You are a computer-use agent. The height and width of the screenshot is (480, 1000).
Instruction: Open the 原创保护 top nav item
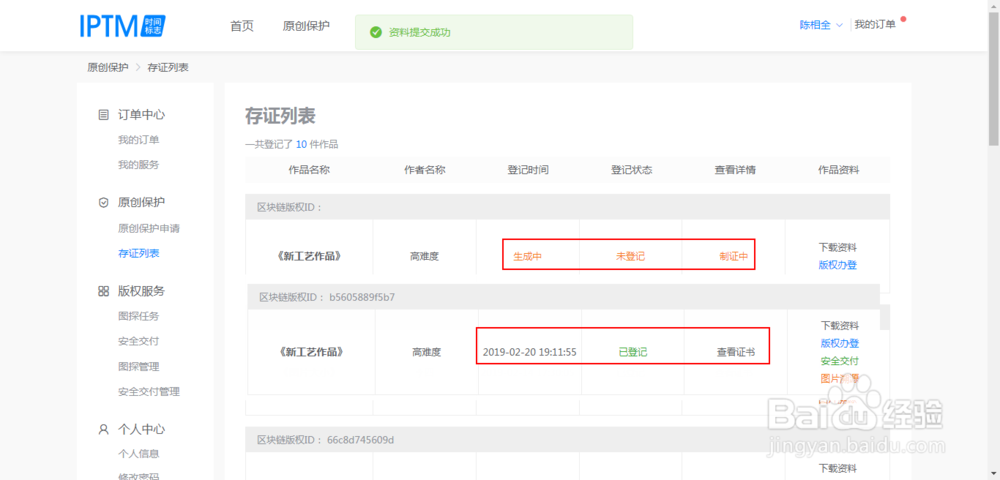click(x=306, y=26)
